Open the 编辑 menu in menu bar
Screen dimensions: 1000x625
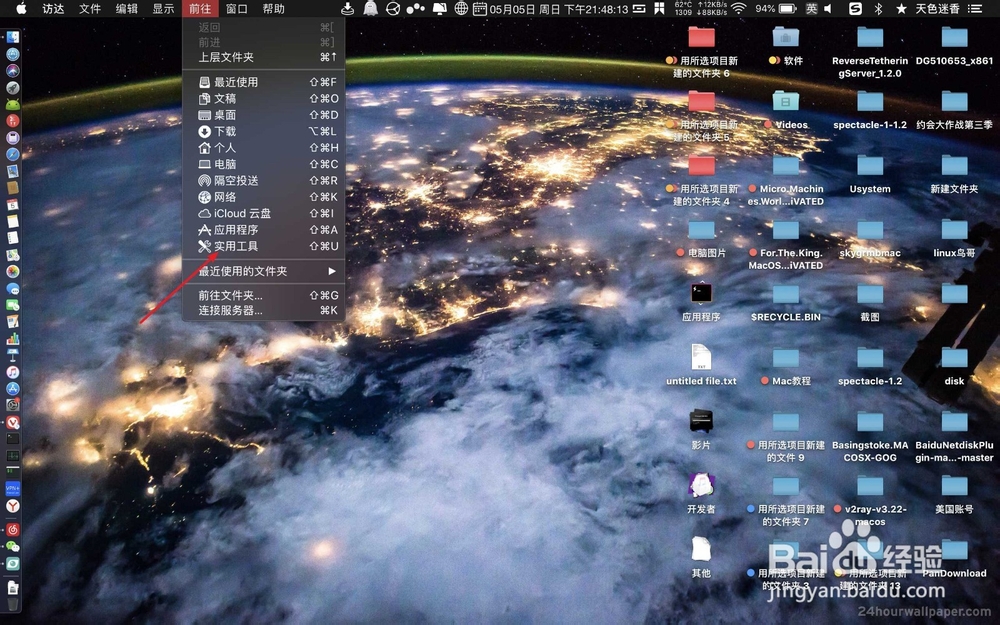(126, 8)
